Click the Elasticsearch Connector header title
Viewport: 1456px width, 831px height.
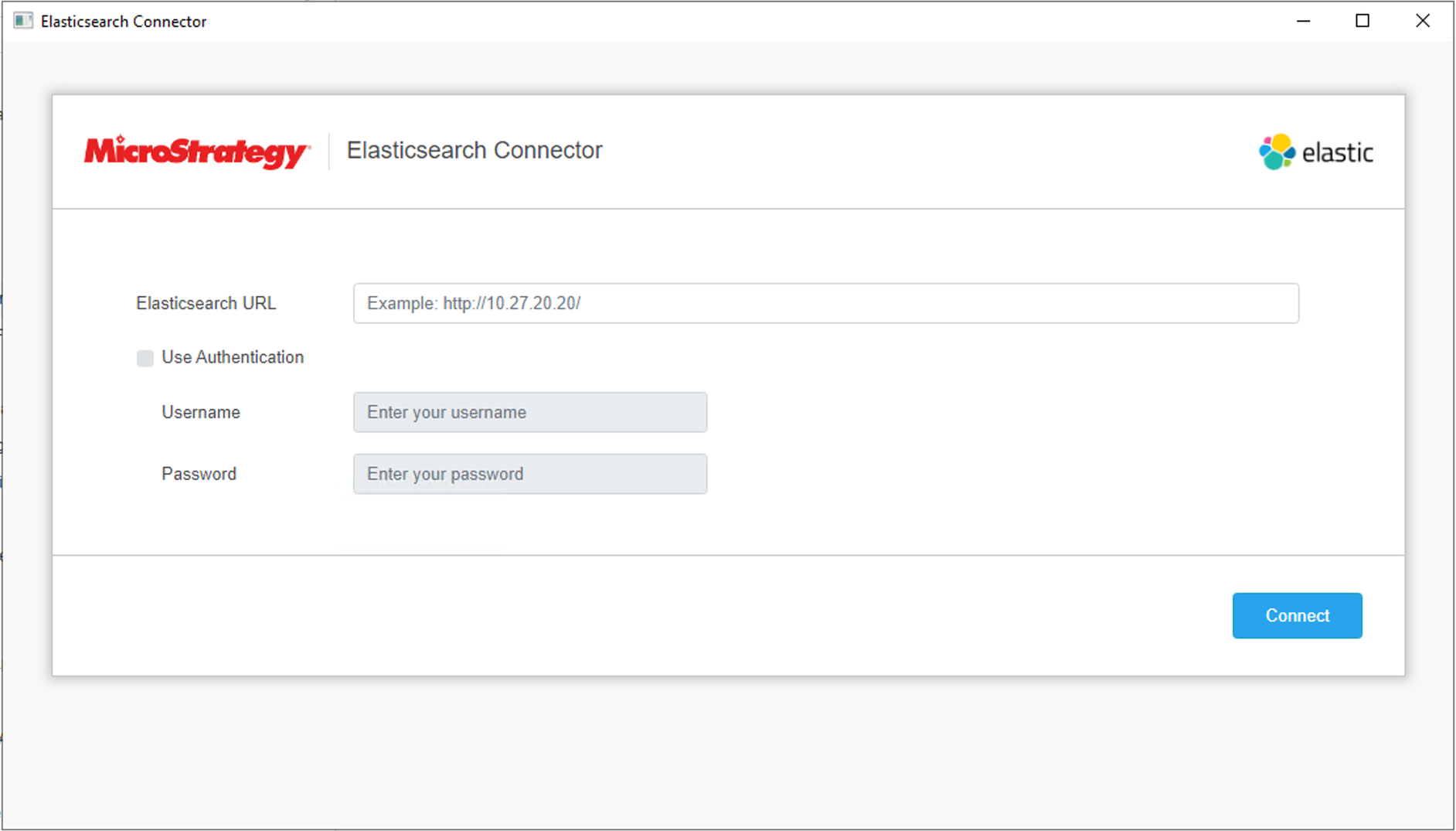click(474, 150)
